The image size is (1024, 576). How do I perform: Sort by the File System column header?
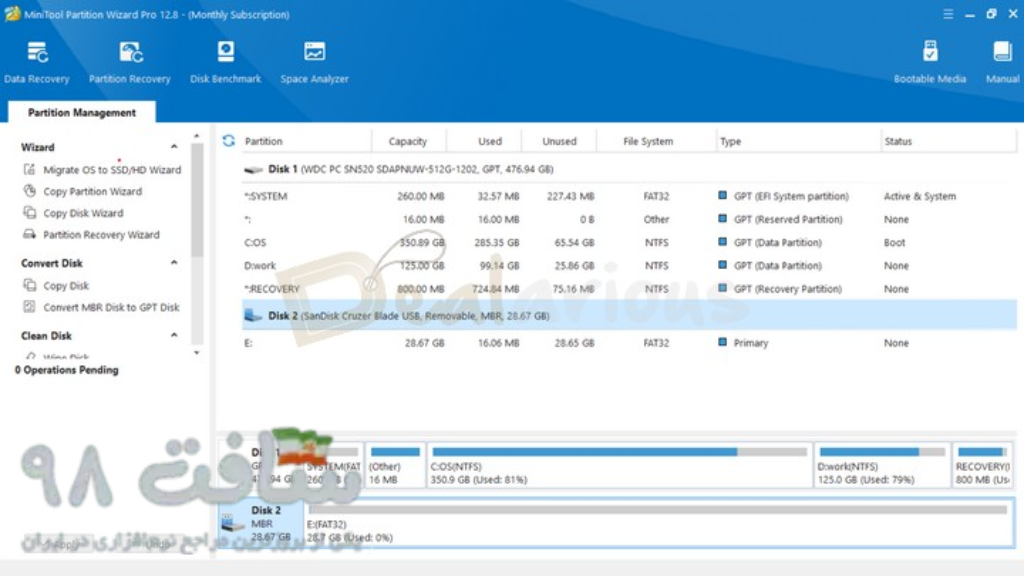648,141
